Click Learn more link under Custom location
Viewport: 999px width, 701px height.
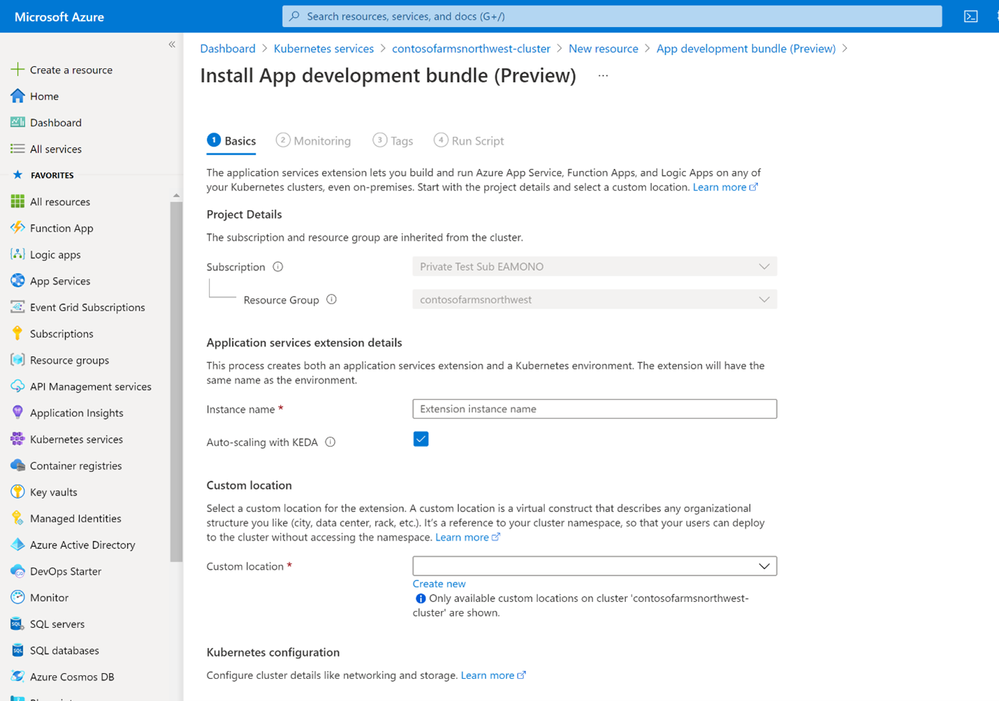[x=468, y=537]
